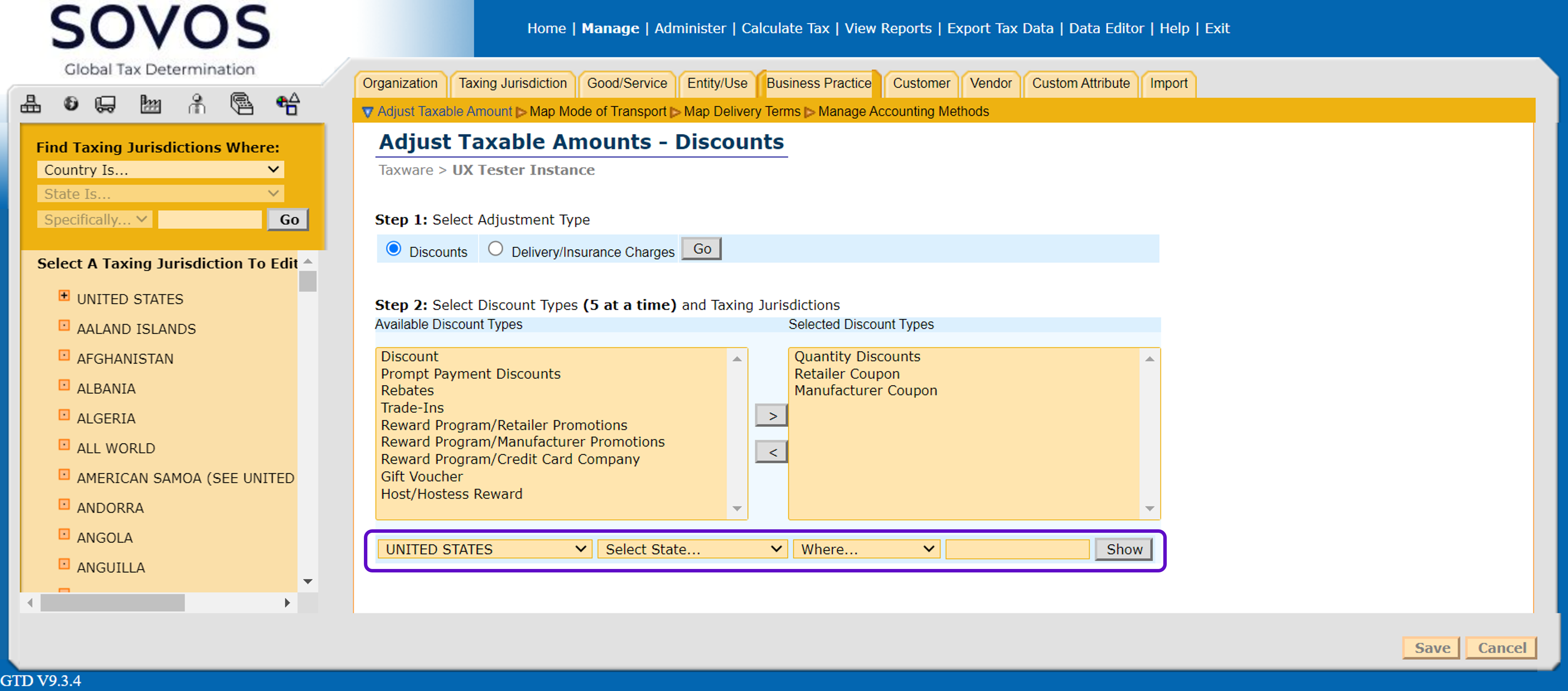This screenshot has width=1568, height=691.
Task: Click the delivery truck icon
Action: point(105,104)
